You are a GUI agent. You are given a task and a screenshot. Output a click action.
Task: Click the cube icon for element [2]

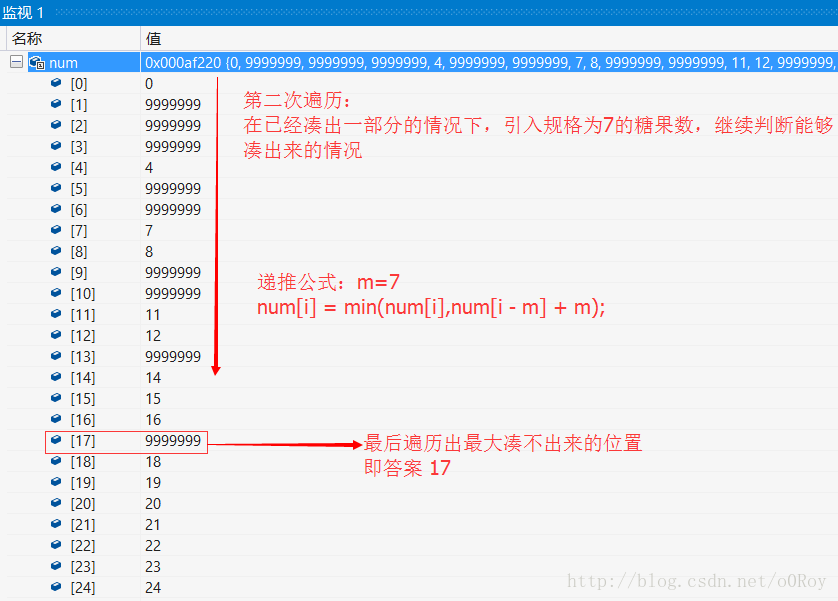(x=56, y=124)
